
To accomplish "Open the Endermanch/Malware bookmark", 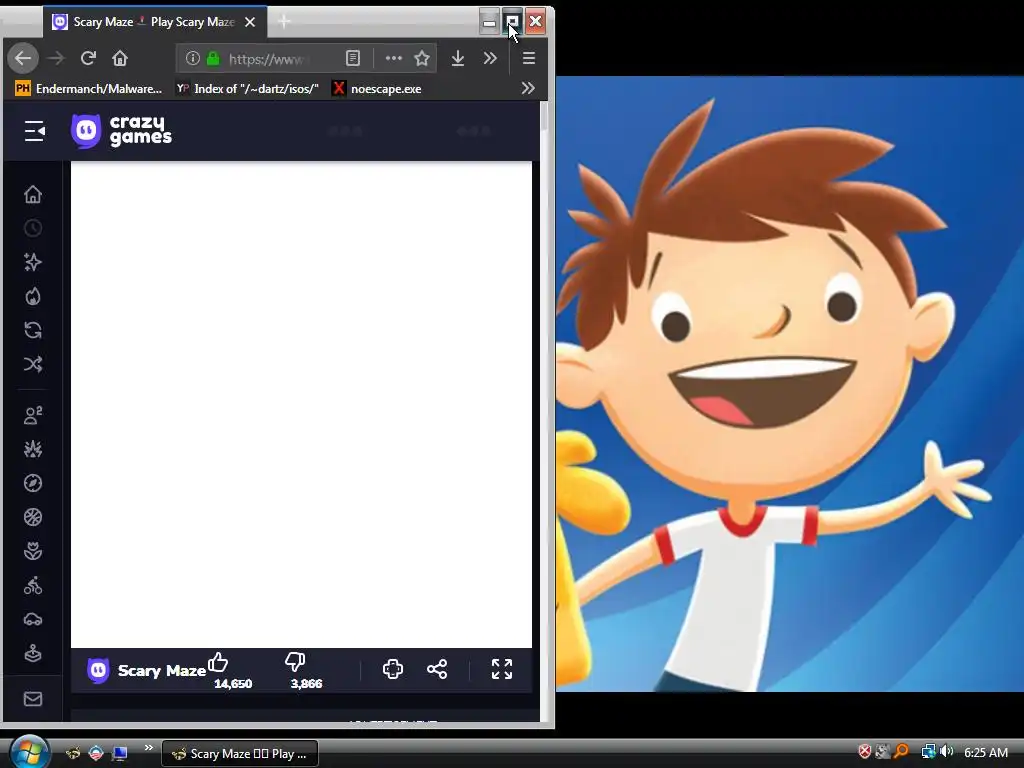I will pyautogui.click(x=88, y=89).
